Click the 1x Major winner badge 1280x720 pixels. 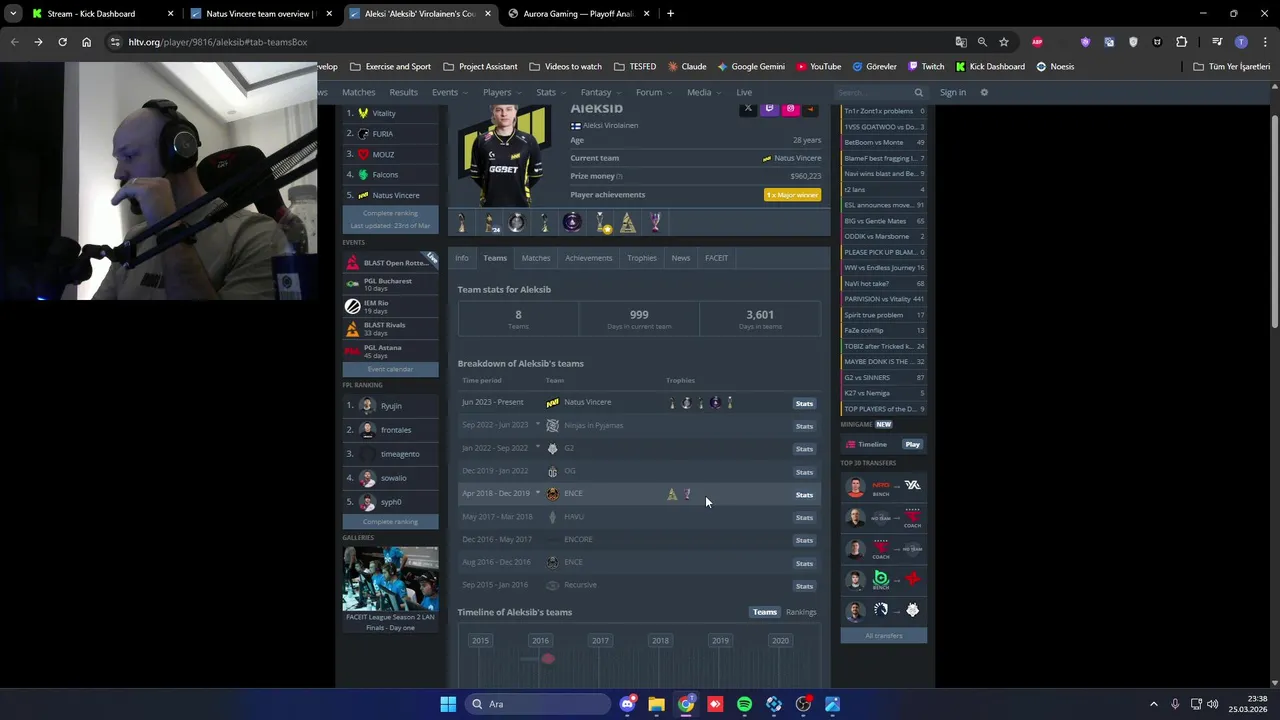[792, 195]
